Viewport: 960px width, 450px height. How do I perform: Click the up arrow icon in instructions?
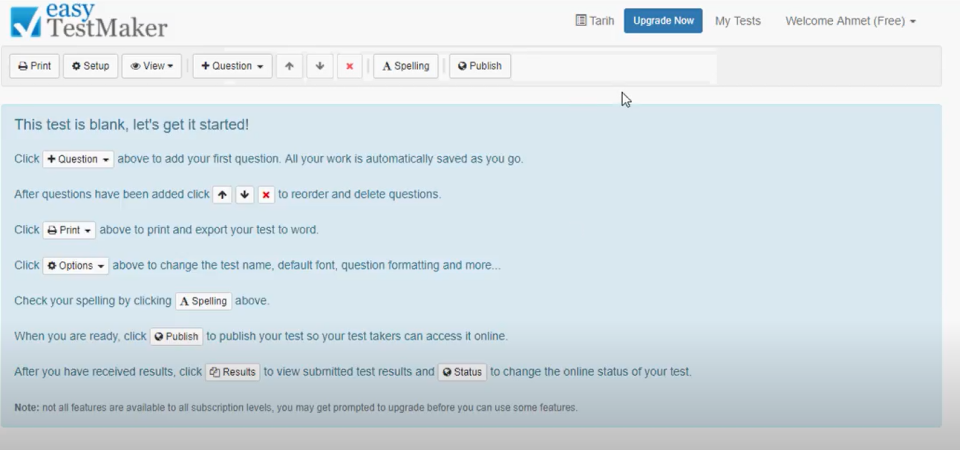[222, 195]
